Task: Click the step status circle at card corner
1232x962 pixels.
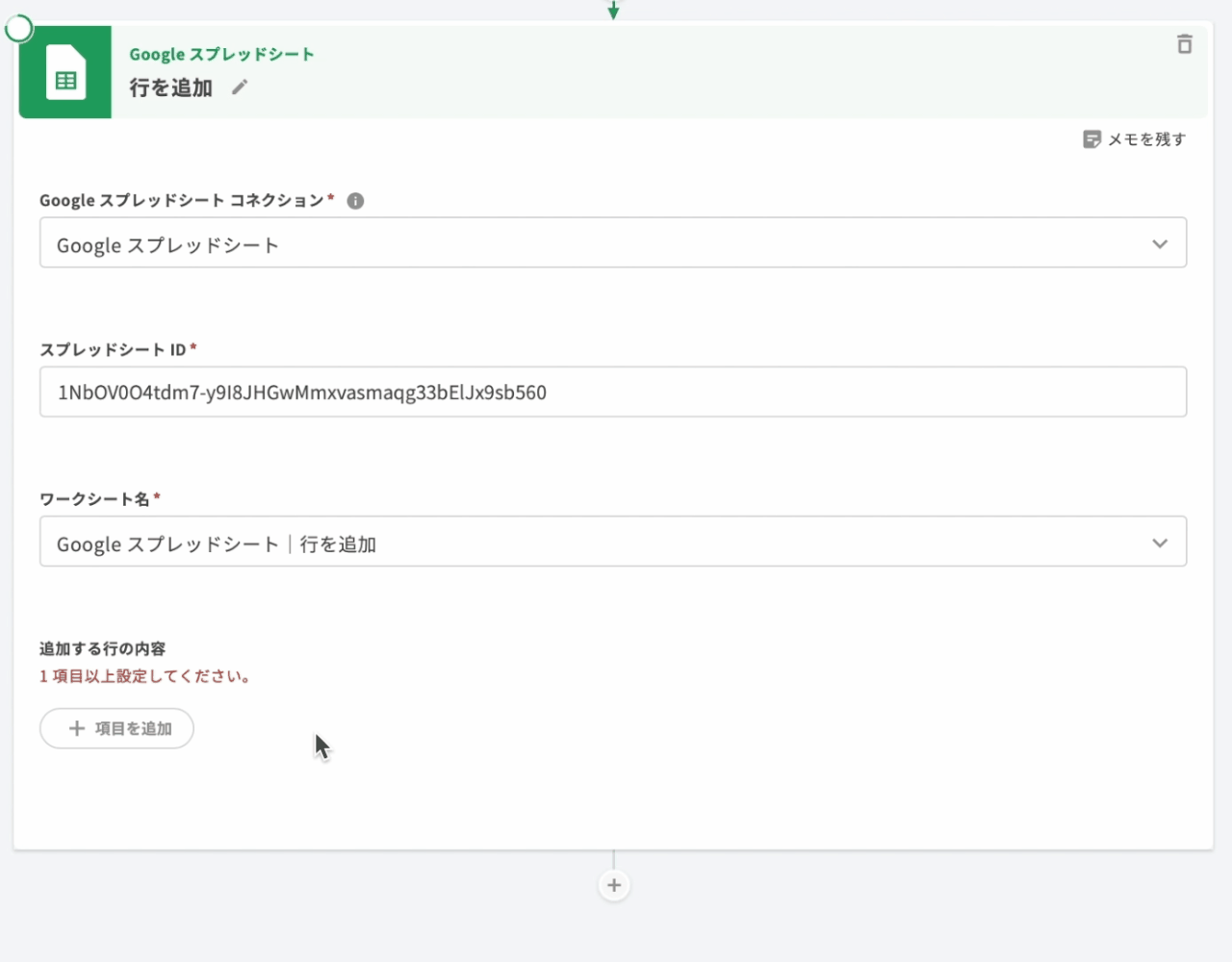Action: coord(19,29)
